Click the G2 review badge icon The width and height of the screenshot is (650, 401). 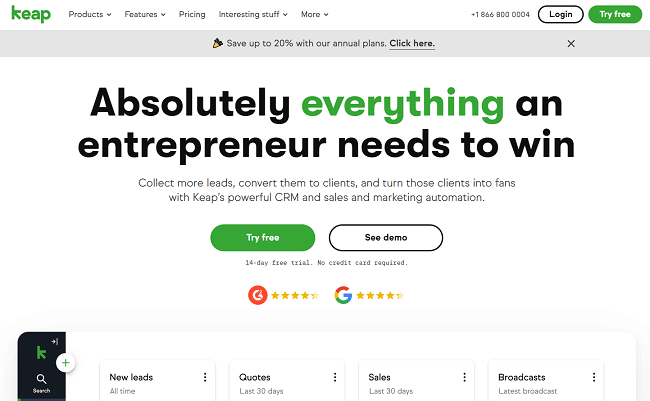pyautogui.click(x=258, y=295)
